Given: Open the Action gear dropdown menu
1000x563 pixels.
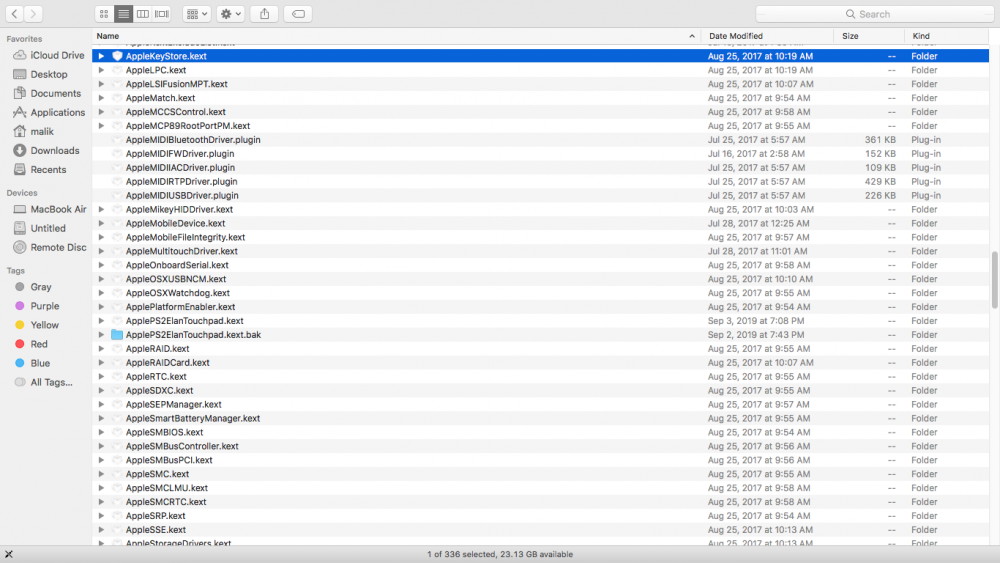Looking at the screenshot, I should [x=230, y=14].
